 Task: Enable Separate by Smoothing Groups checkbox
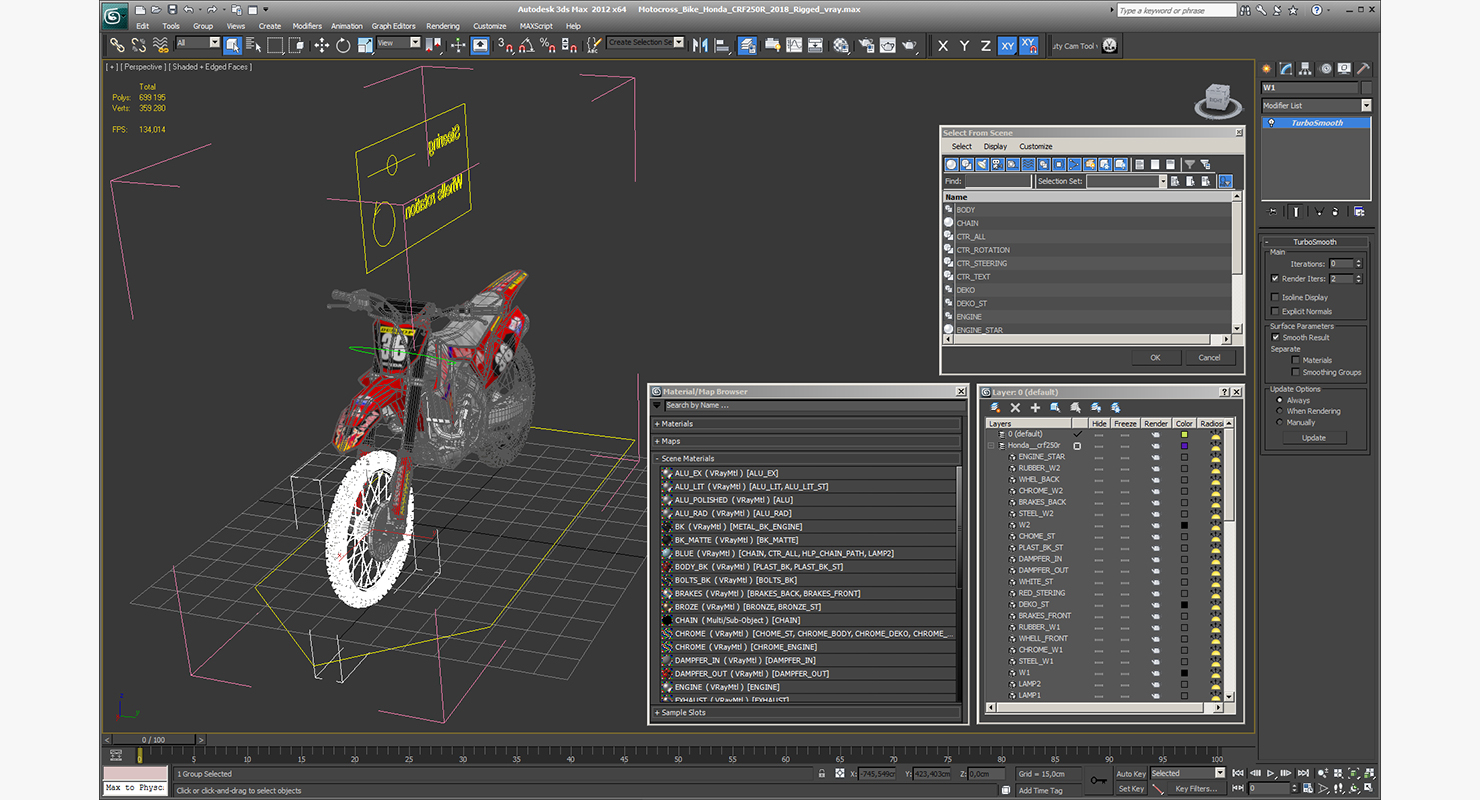click(x=1296, y=372)
